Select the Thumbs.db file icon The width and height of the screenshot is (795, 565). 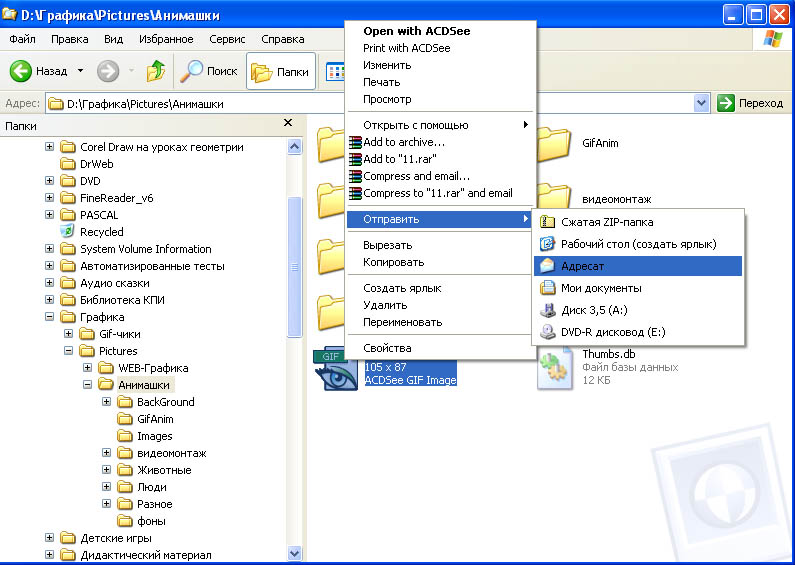(555, 368)
